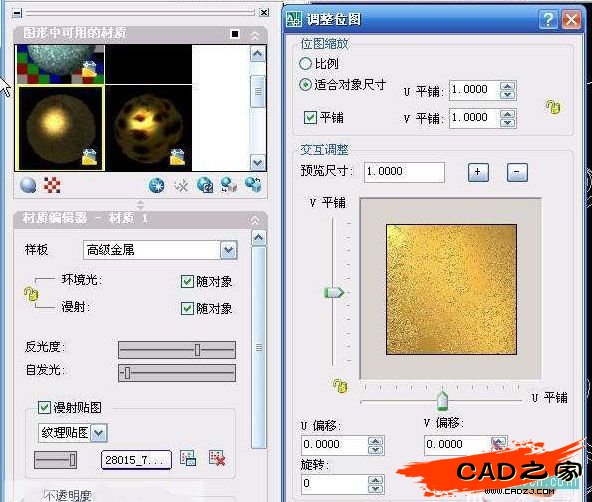Click the create new material icon
The width and height of the screenshot is (592, 502).
point(157,185)
